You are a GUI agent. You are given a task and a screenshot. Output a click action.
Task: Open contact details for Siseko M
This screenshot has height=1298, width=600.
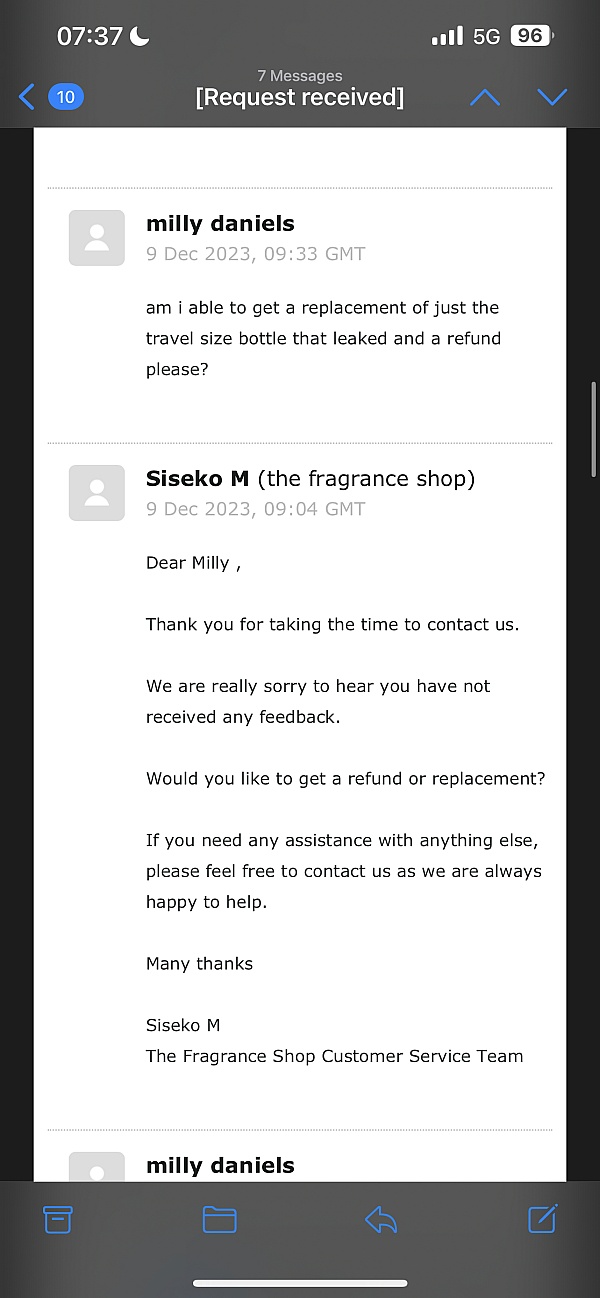197,478
